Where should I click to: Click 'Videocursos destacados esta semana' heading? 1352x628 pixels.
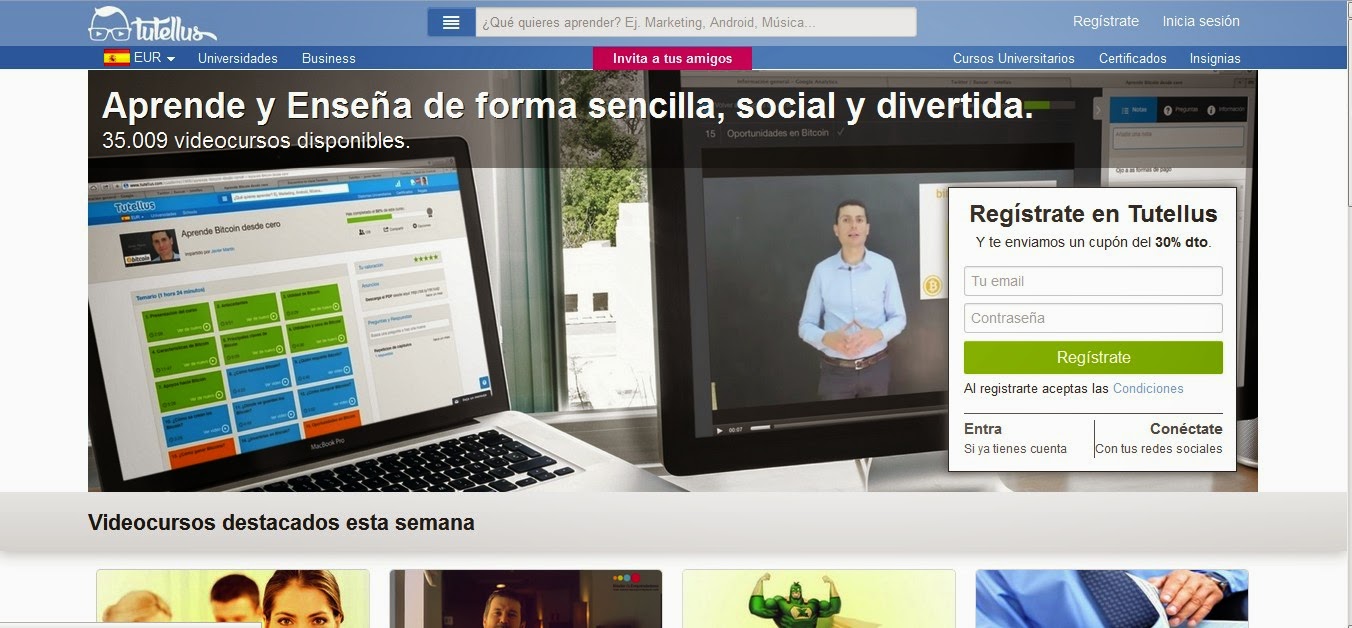tap(281, 522)
